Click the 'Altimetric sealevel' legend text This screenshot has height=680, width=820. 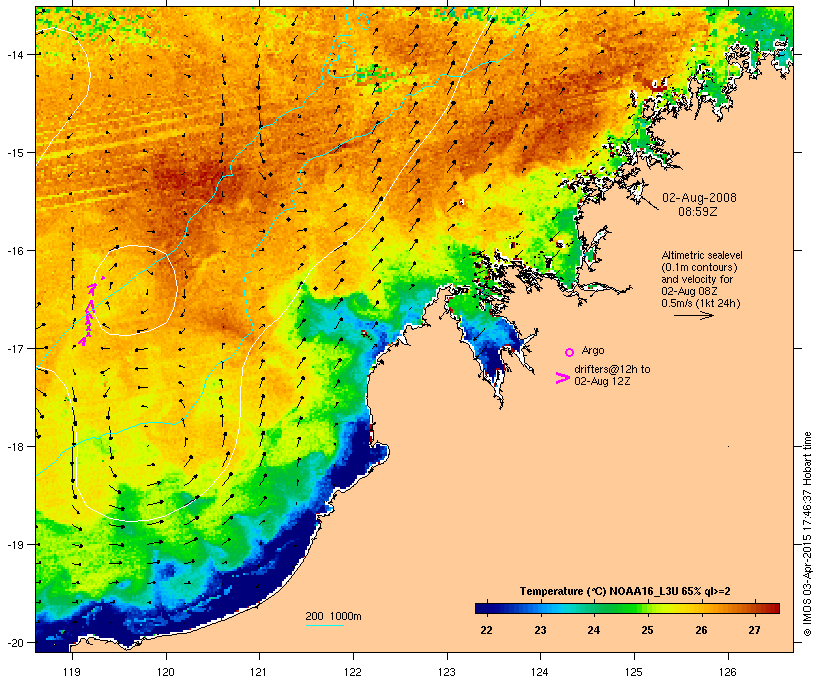tap(702, 255)
